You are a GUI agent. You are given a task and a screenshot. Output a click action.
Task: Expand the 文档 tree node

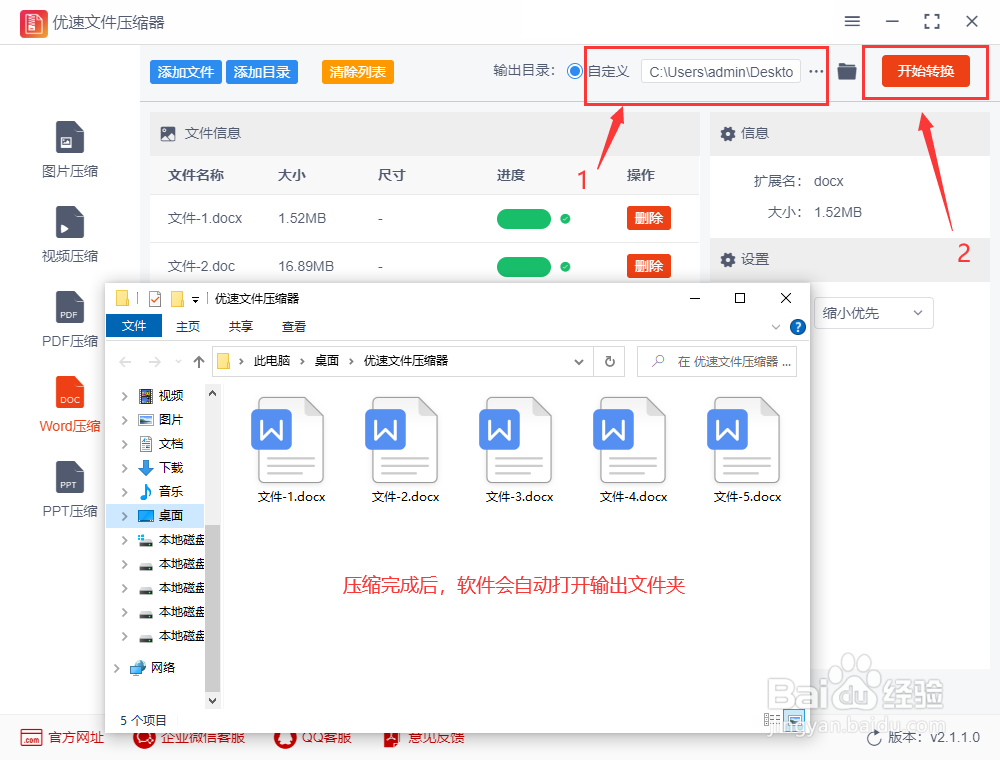pyautogui.click(x=124, y=444)
